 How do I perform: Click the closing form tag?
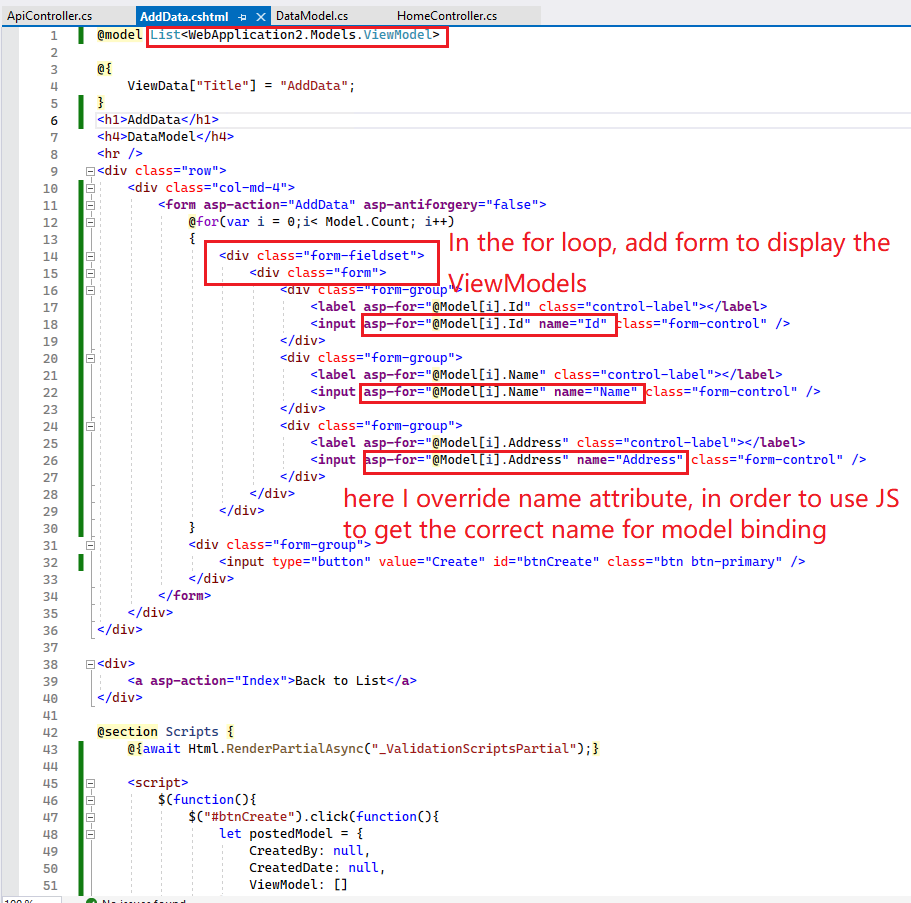point(184,596)
